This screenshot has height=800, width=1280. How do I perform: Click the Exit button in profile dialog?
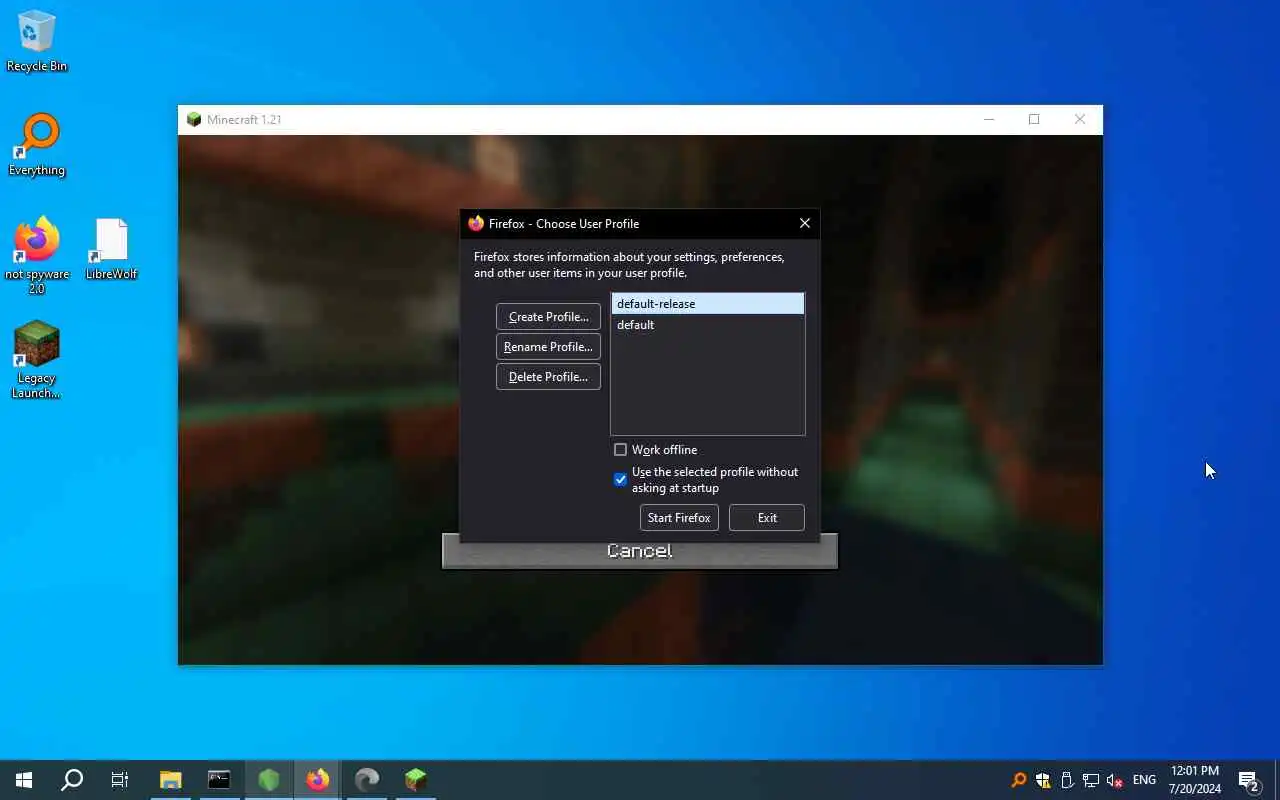pos(767,518)
